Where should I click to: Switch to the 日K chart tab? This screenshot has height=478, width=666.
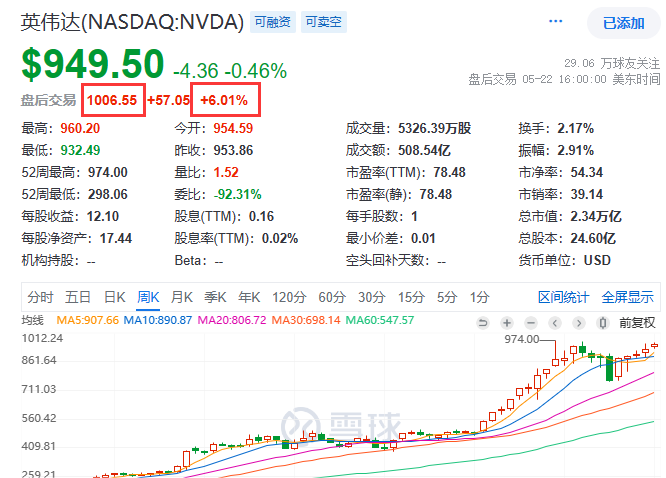[x=115, y=297]
